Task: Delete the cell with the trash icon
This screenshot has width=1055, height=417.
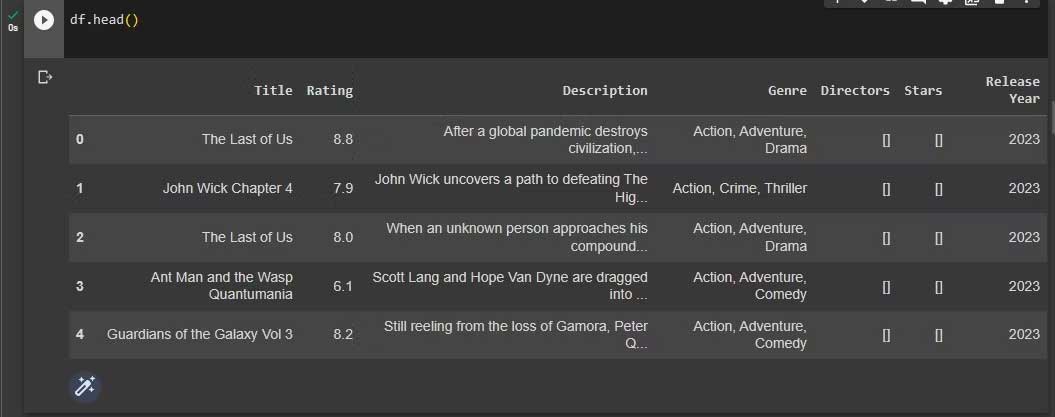Action: click(x=998, y=3)
